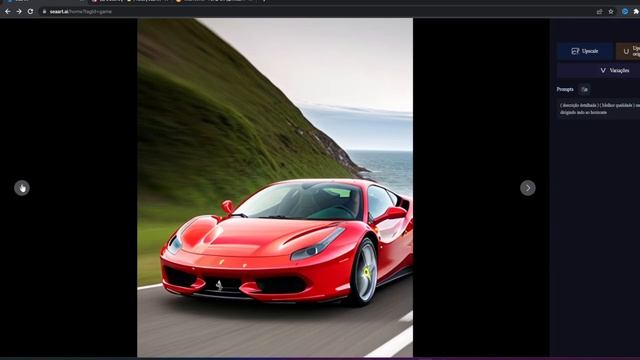The height and width of the screenshot is (360, 640).
Task: Go back with the browser back arrow
Action: (x=7, y=12)
